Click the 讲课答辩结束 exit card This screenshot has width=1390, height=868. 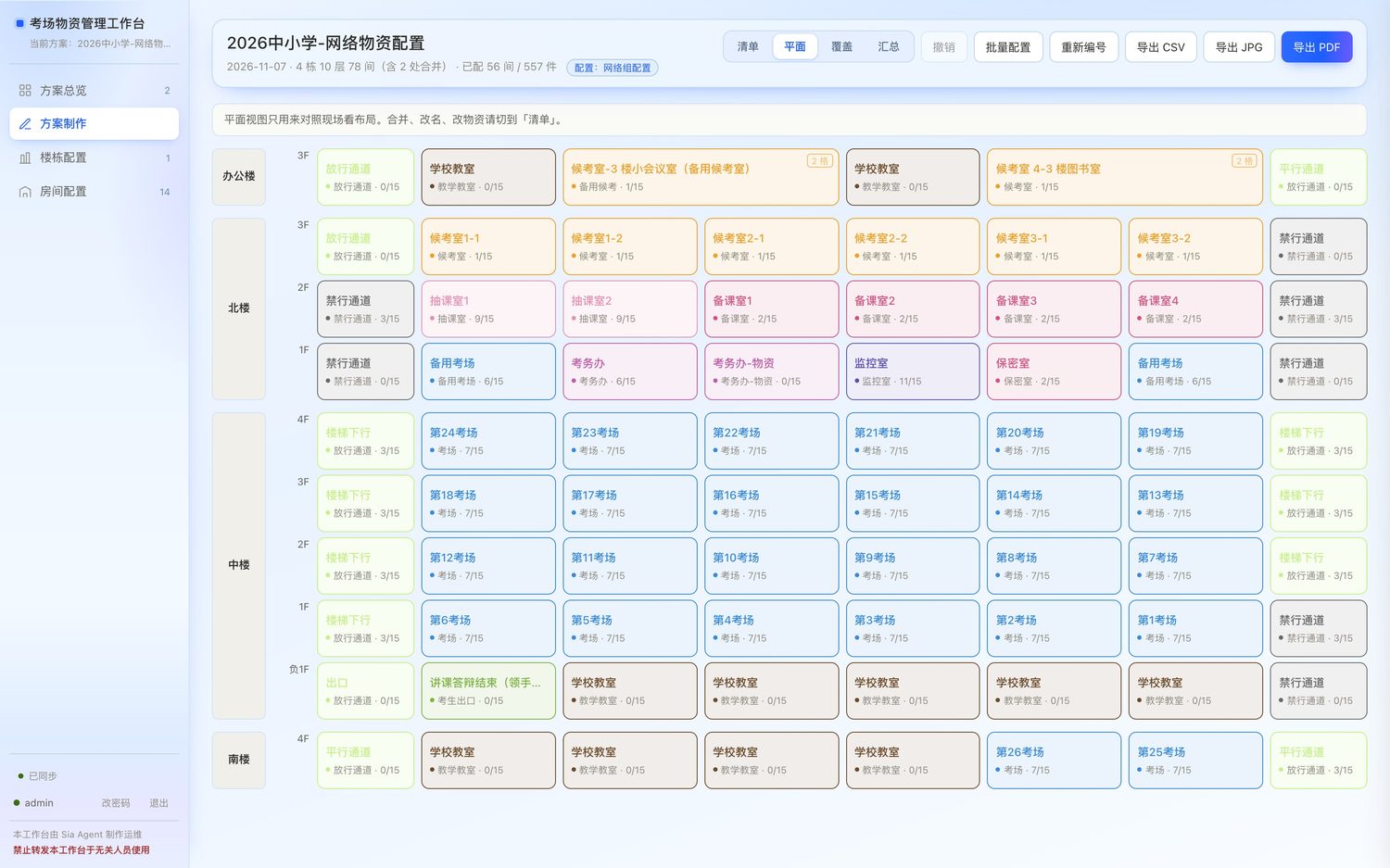(488, 691)
